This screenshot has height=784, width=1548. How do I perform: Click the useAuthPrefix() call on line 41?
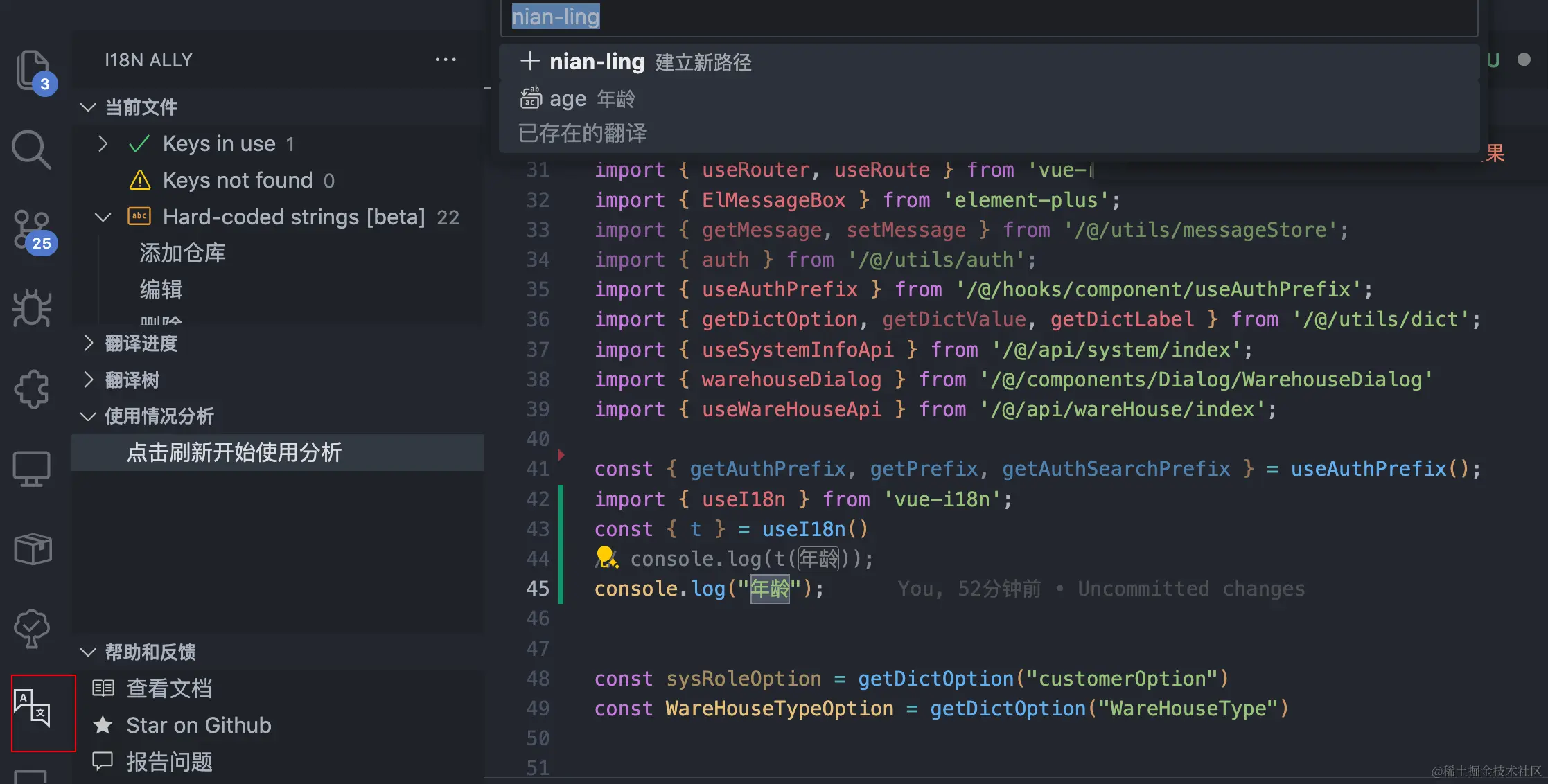[1379, 468]
